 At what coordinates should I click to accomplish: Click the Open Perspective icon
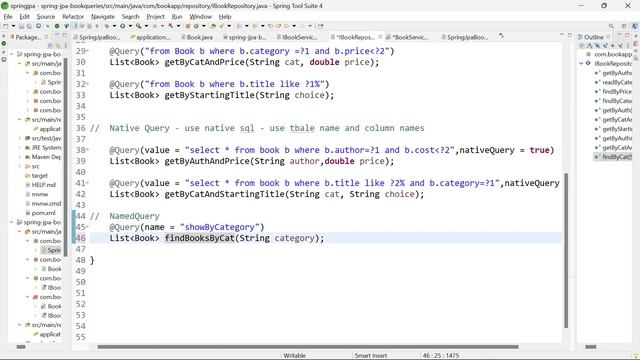tap(624, 26)
